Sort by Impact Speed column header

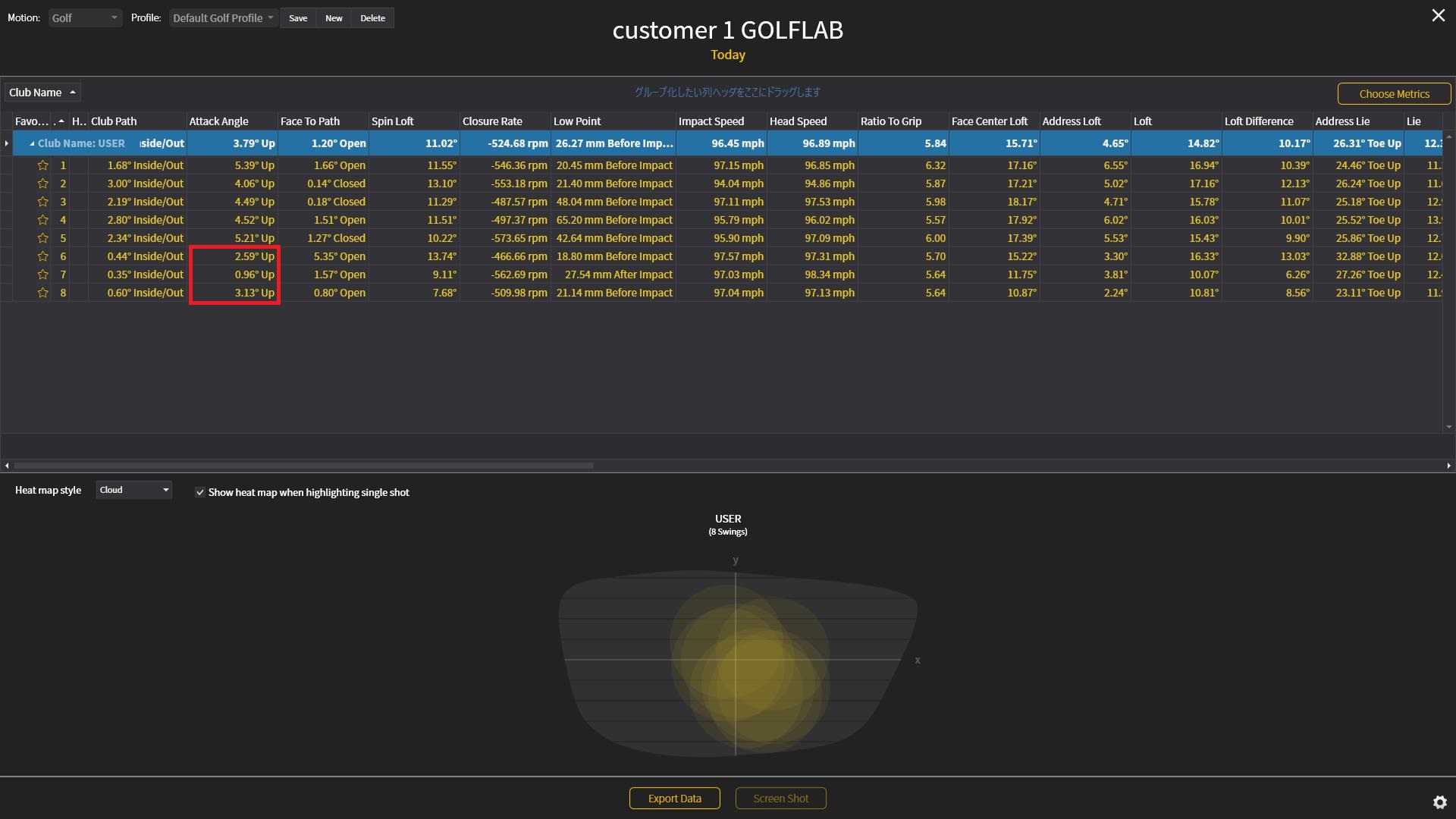[x=711, y=121]
